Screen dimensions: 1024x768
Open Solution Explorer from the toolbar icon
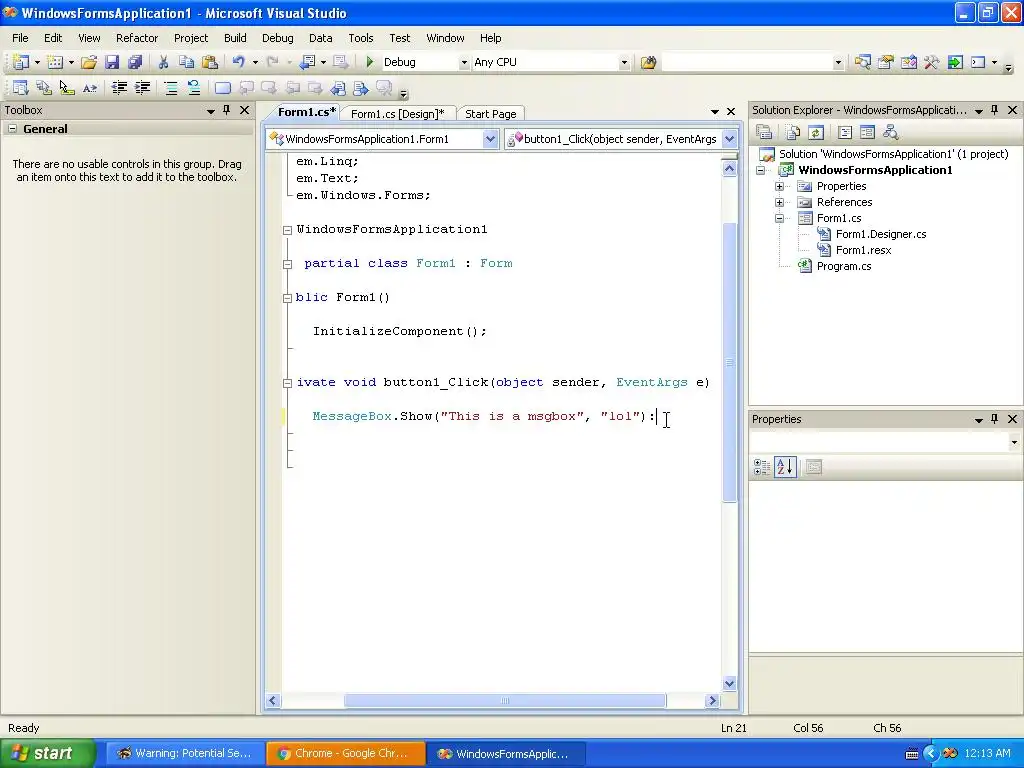point(863,62)
